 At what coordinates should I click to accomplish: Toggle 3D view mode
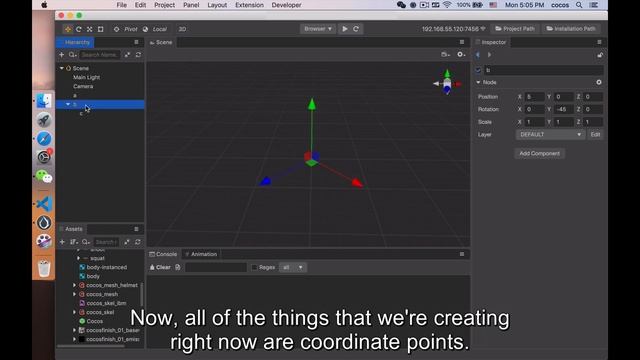click(182, 29)
